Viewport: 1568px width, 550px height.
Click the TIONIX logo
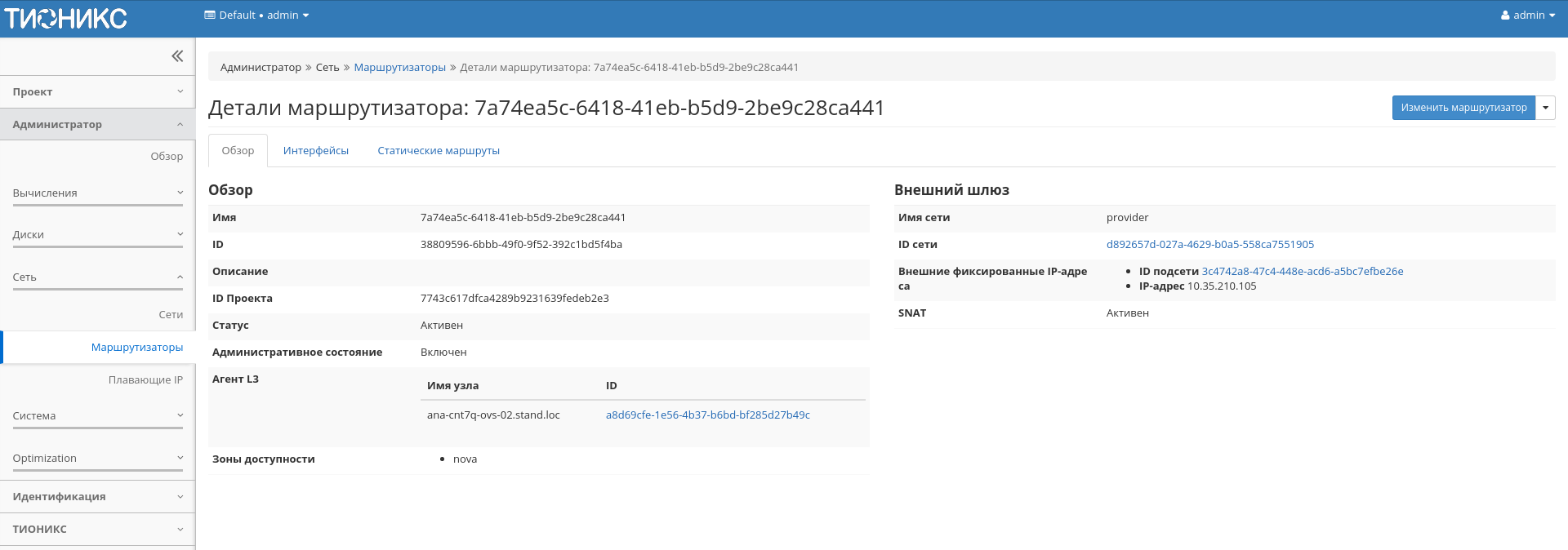tap(66, 18)
